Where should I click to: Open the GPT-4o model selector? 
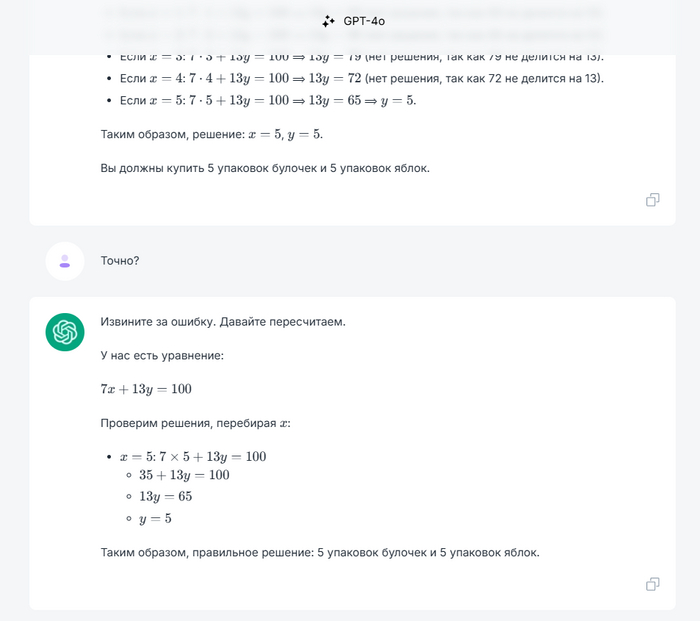[358, 20]
